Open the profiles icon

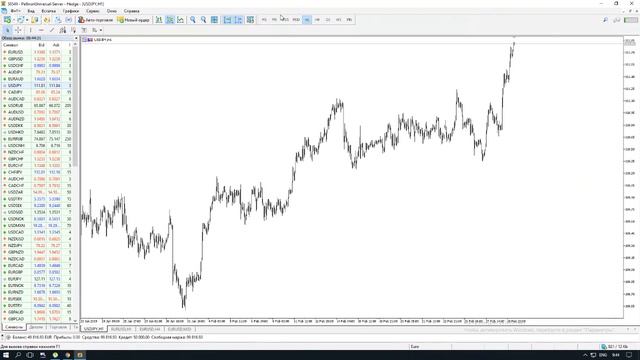20,20
